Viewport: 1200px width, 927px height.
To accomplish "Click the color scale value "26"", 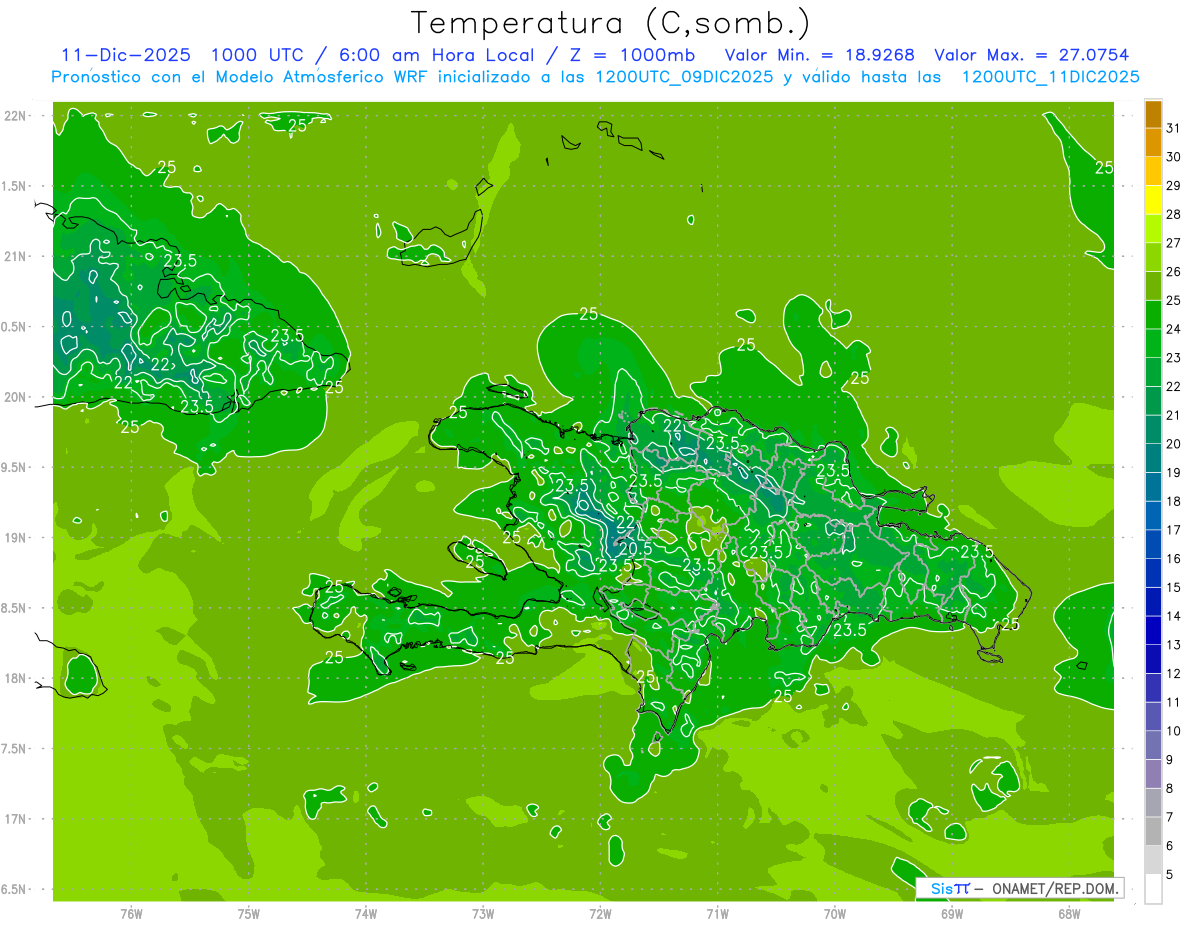I will tap(1174, 272).
